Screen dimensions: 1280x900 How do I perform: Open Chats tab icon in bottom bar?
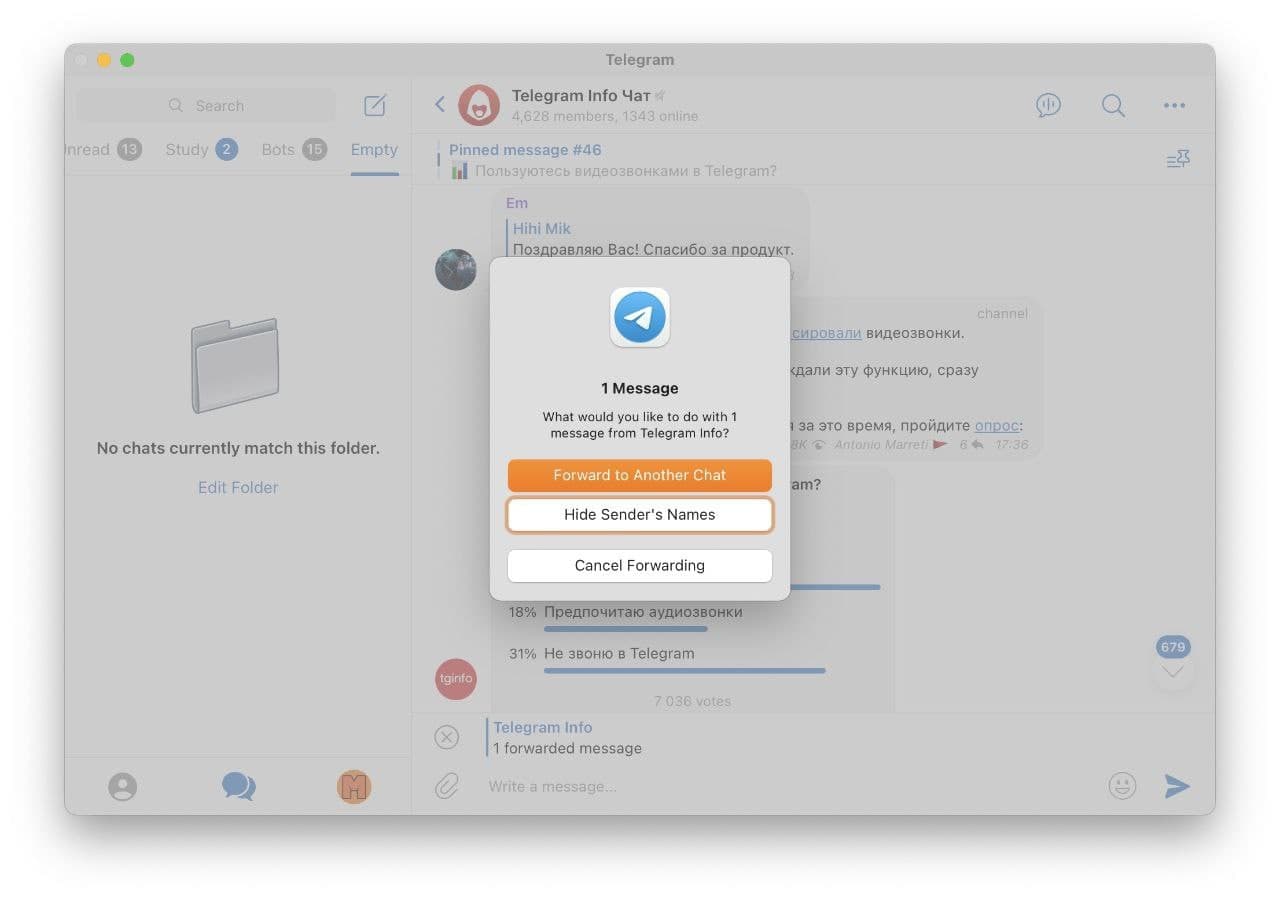(239, 786)
